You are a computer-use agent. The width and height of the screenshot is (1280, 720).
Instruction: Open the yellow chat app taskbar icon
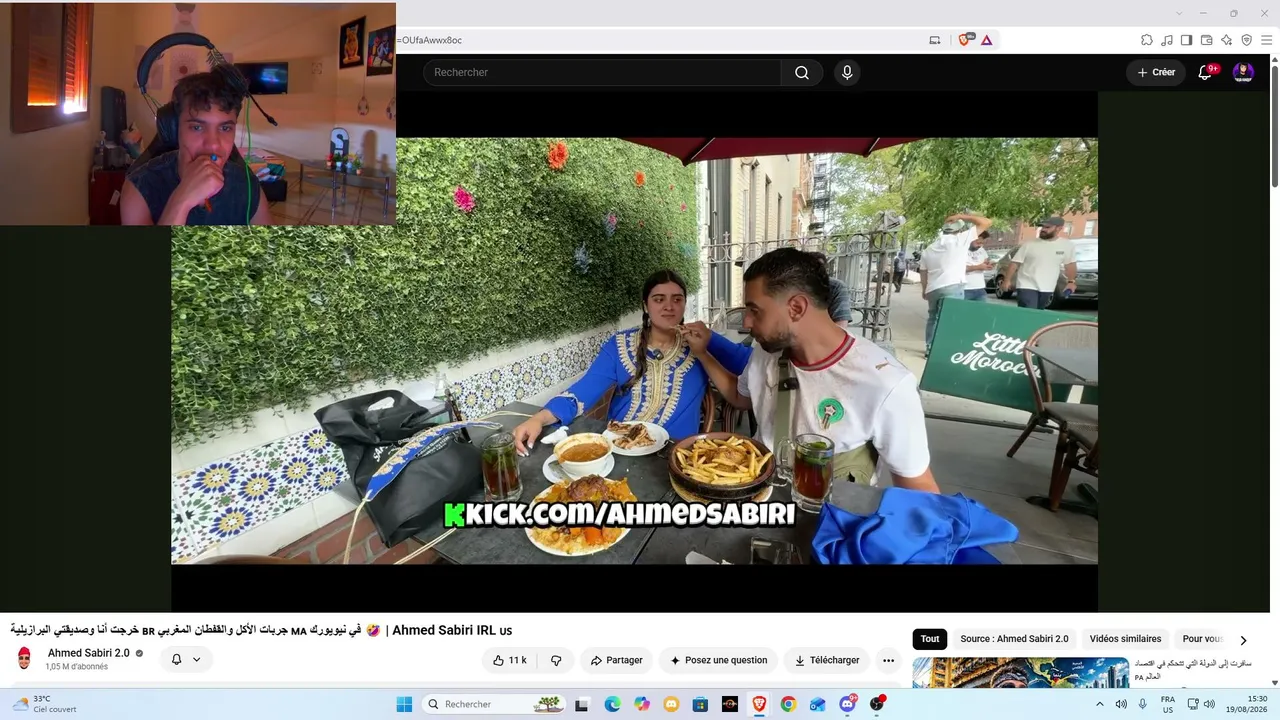671,704
